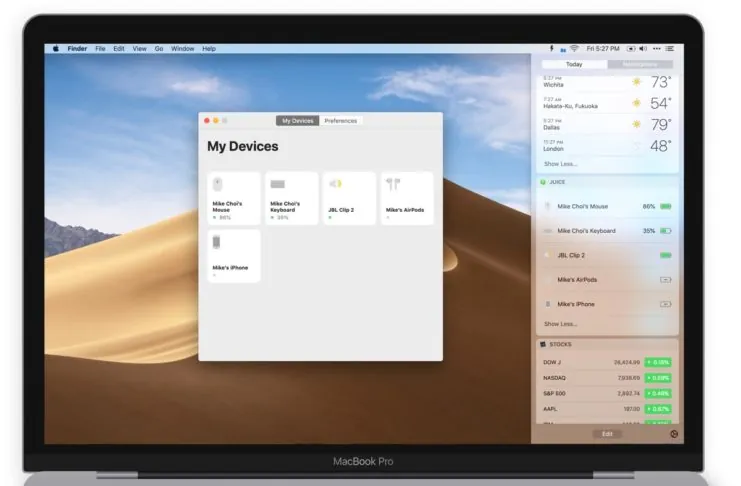The width and height of the screenshot is (741, 486).
Task: Open the Window menu
Action: click(182, 48)
